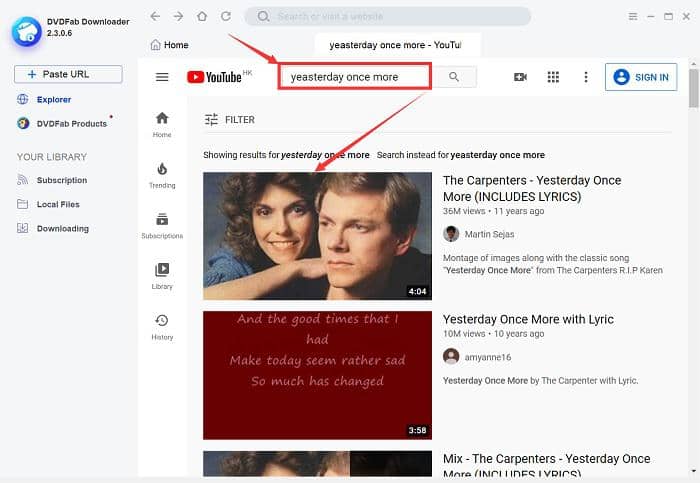Image resolution: width=700 pixels, height=483 pixels.
Task: Open History in the YouTube sidebar
Action: [x=162, y=327]
